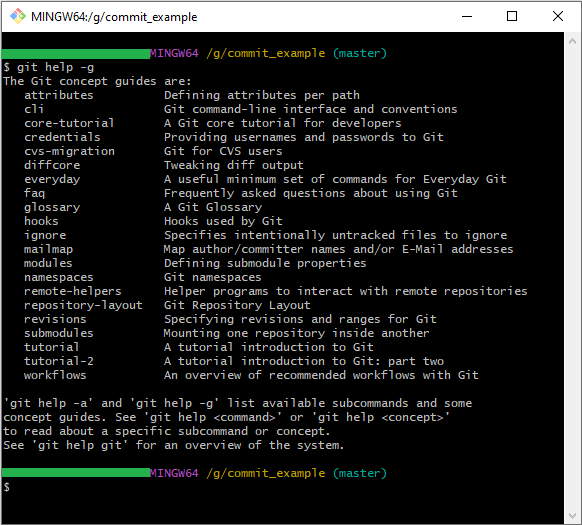Minimize the MINGW64 terminal window

[x=467, y=16]
